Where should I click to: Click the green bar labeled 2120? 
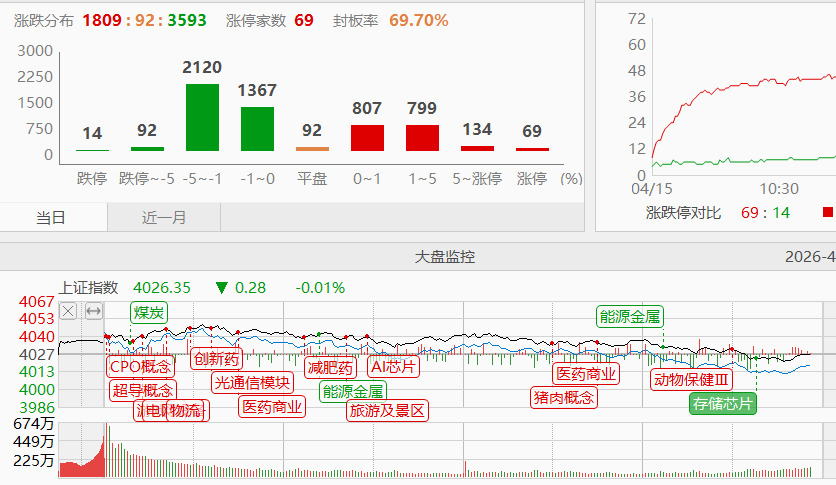[x=203, y=117]
